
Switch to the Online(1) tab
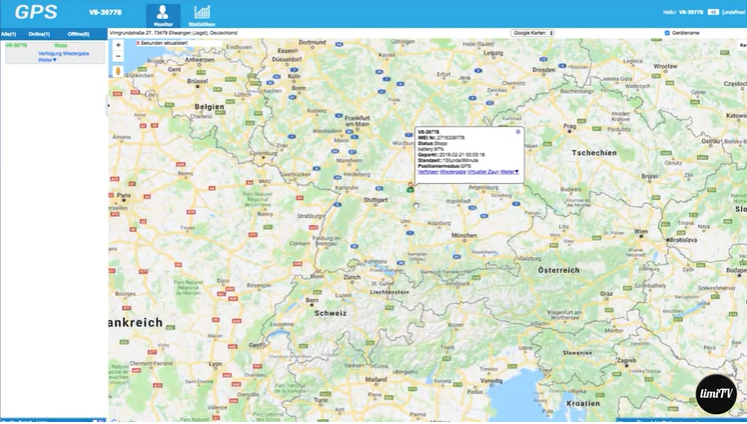tap(40, 34)
